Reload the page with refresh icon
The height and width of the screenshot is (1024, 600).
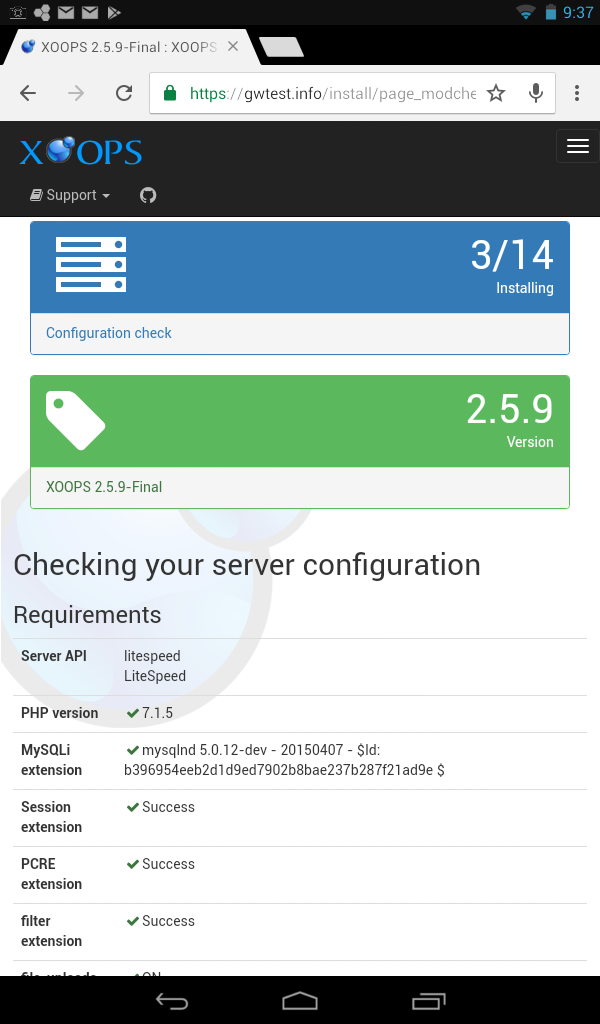[x=124, y=93]
